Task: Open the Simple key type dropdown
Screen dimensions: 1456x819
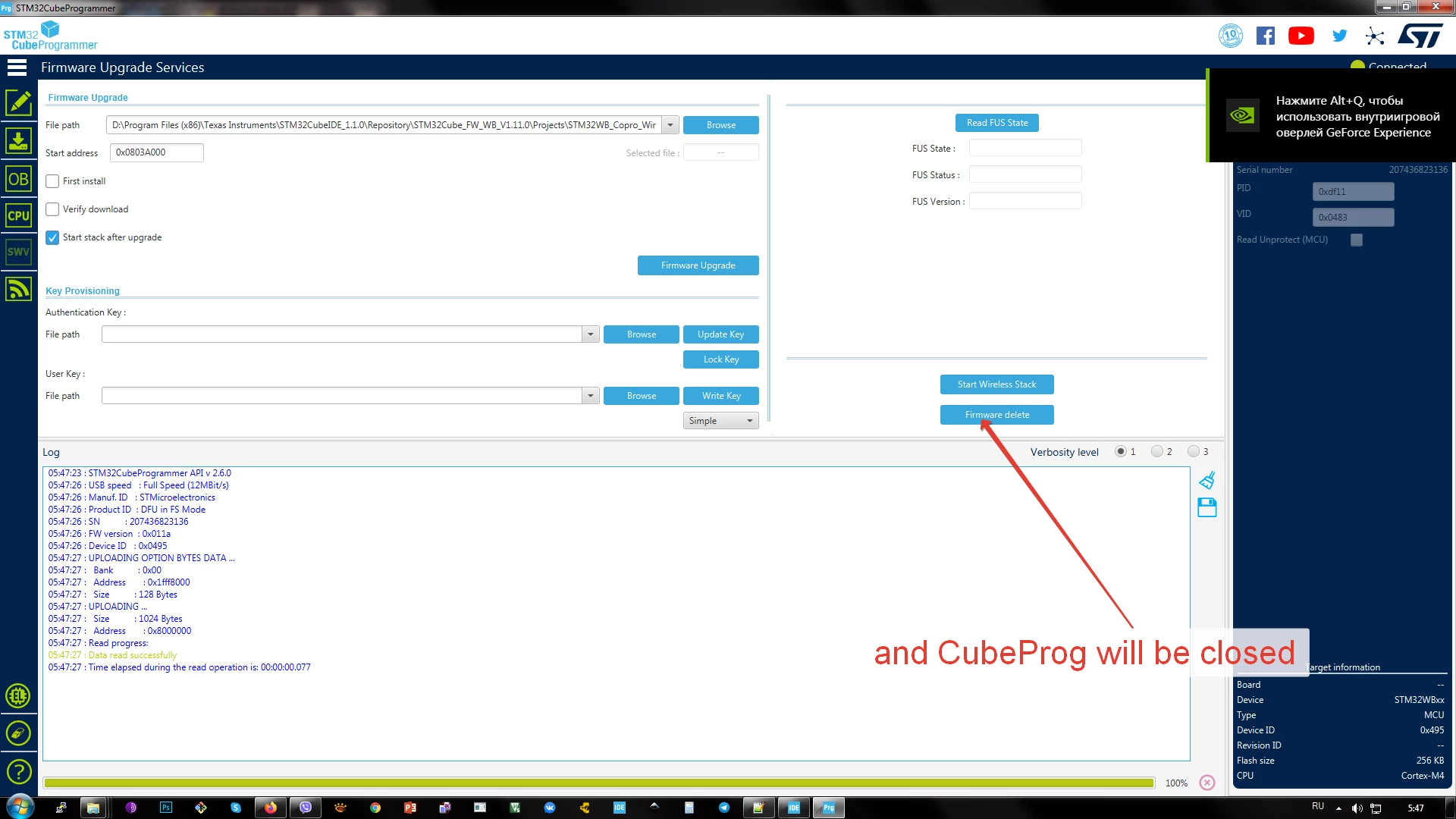Action: tap(720, 421)
